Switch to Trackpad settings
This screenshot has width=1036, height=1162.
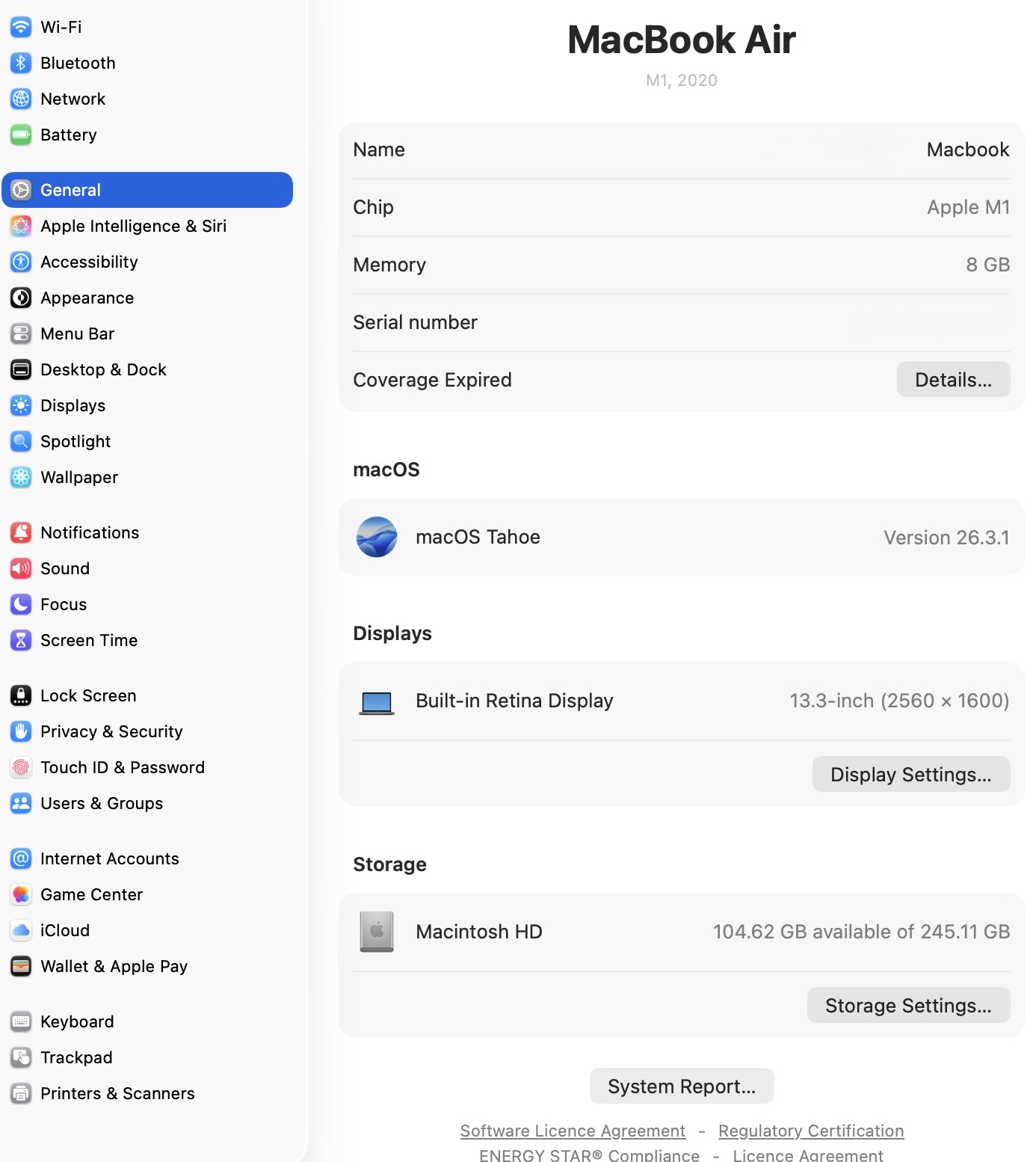(x=147, y=1057)
